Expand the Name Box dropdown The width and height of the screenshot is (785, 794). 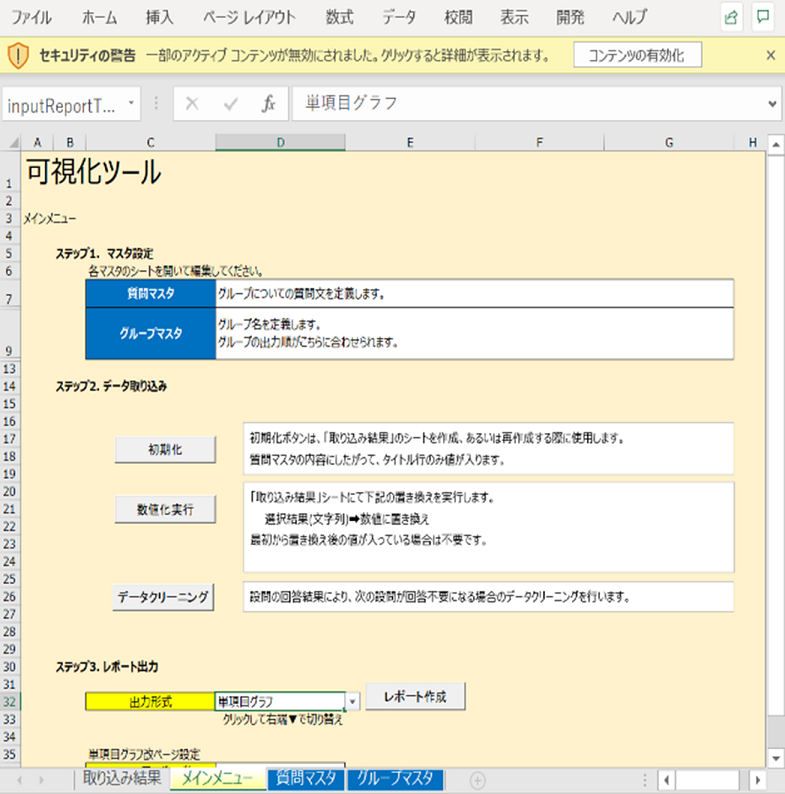(x=131, y=103)
